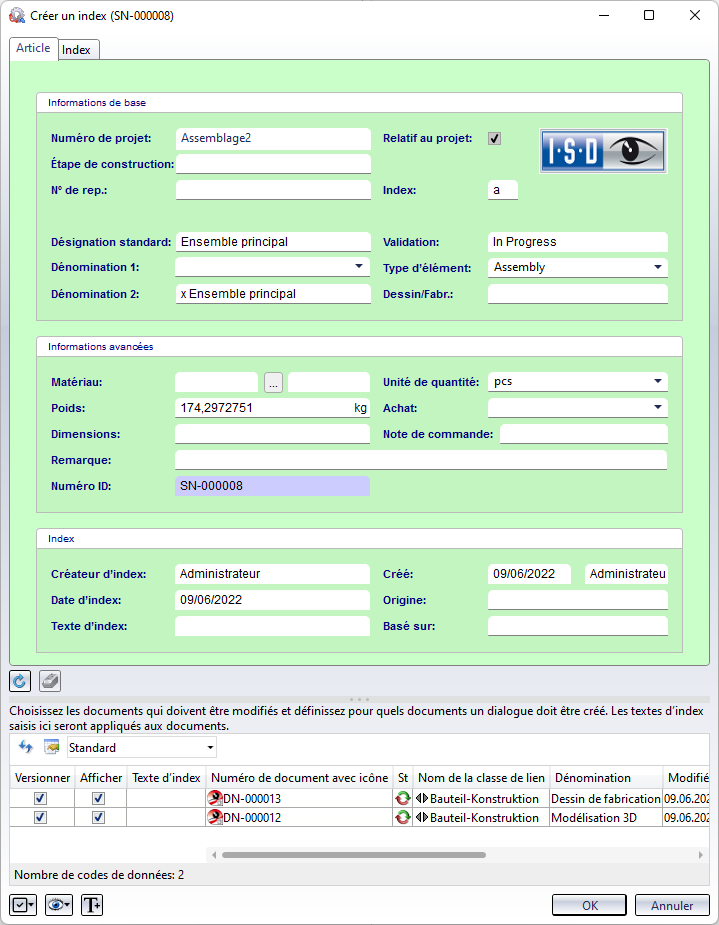Click the Texte d'index cell for DN-000012

[166, 818]
